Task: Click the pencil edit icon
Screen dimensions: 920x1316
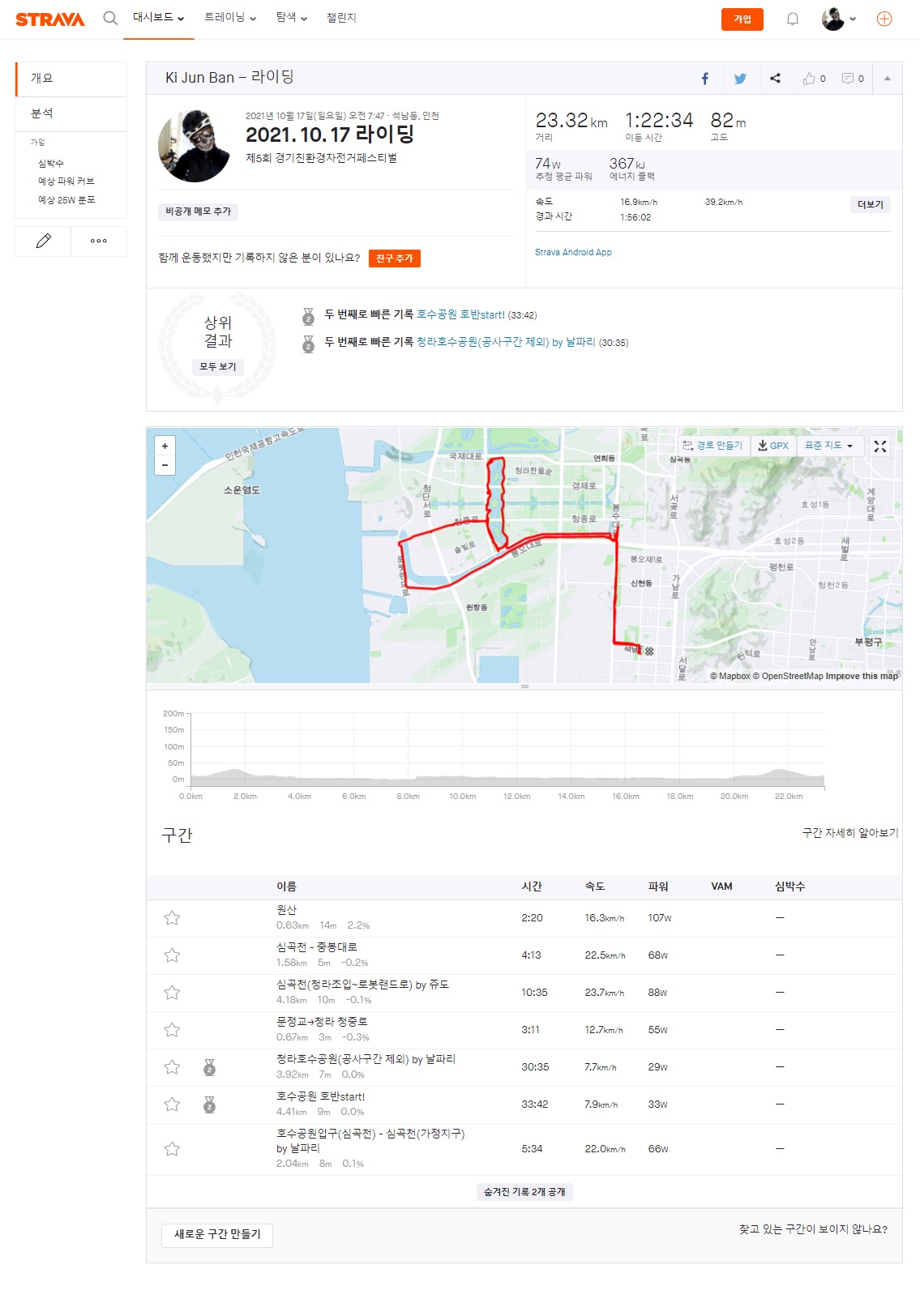Action: click(43, 241)
